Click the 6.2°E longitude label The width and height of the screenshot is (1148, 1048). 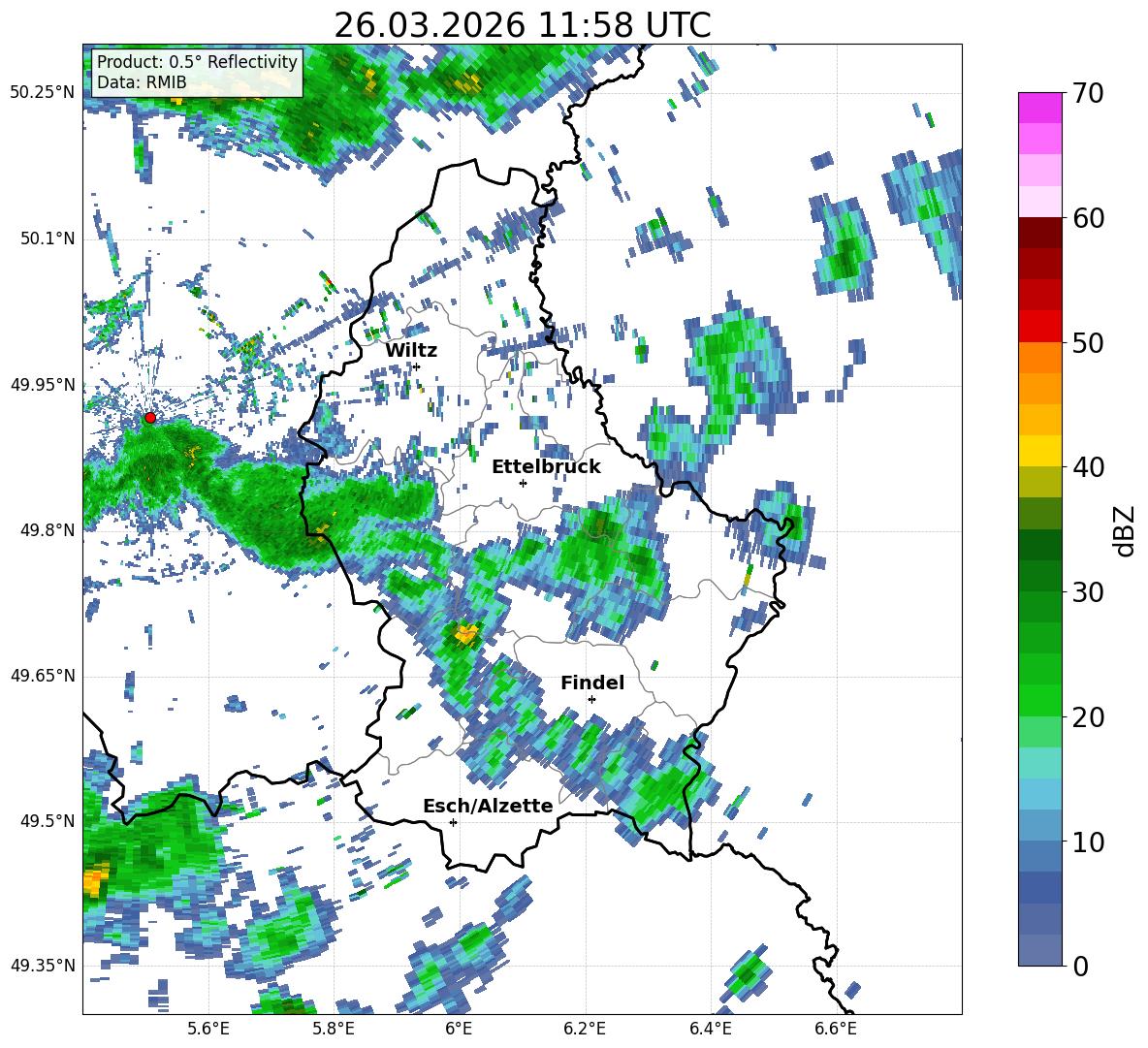[x=585, y=1029]
